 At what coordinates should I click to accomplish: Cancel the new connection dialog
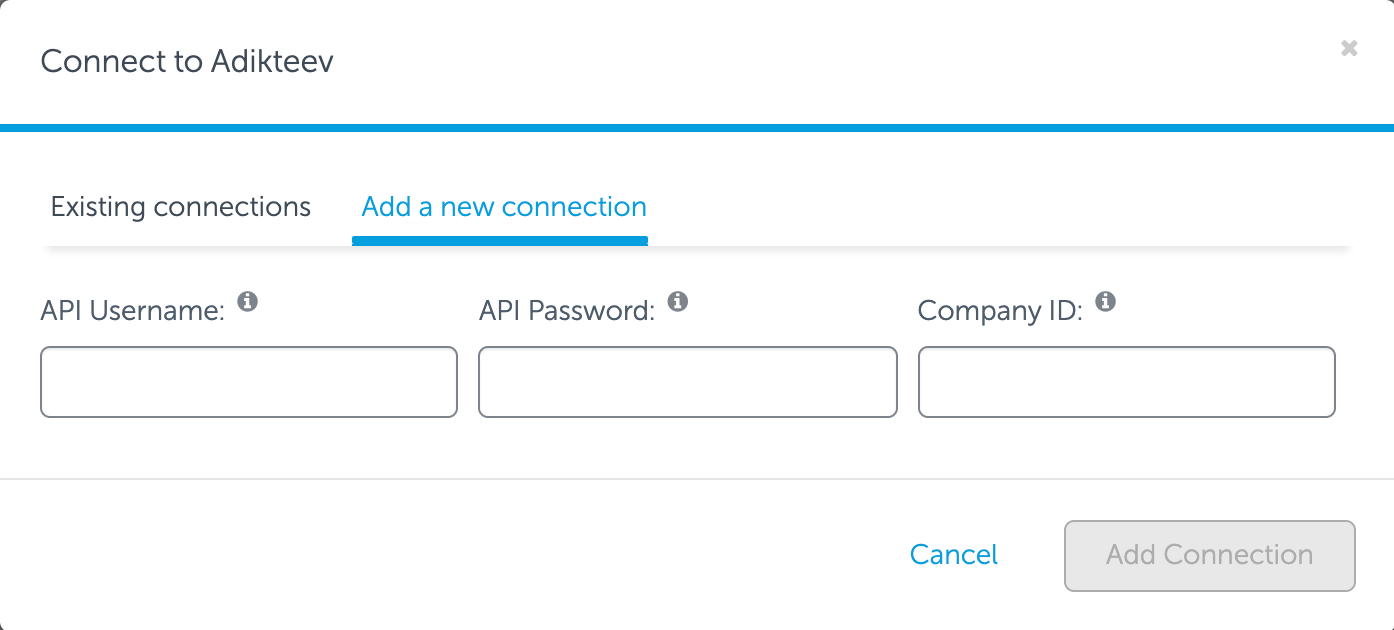(954, 555)
